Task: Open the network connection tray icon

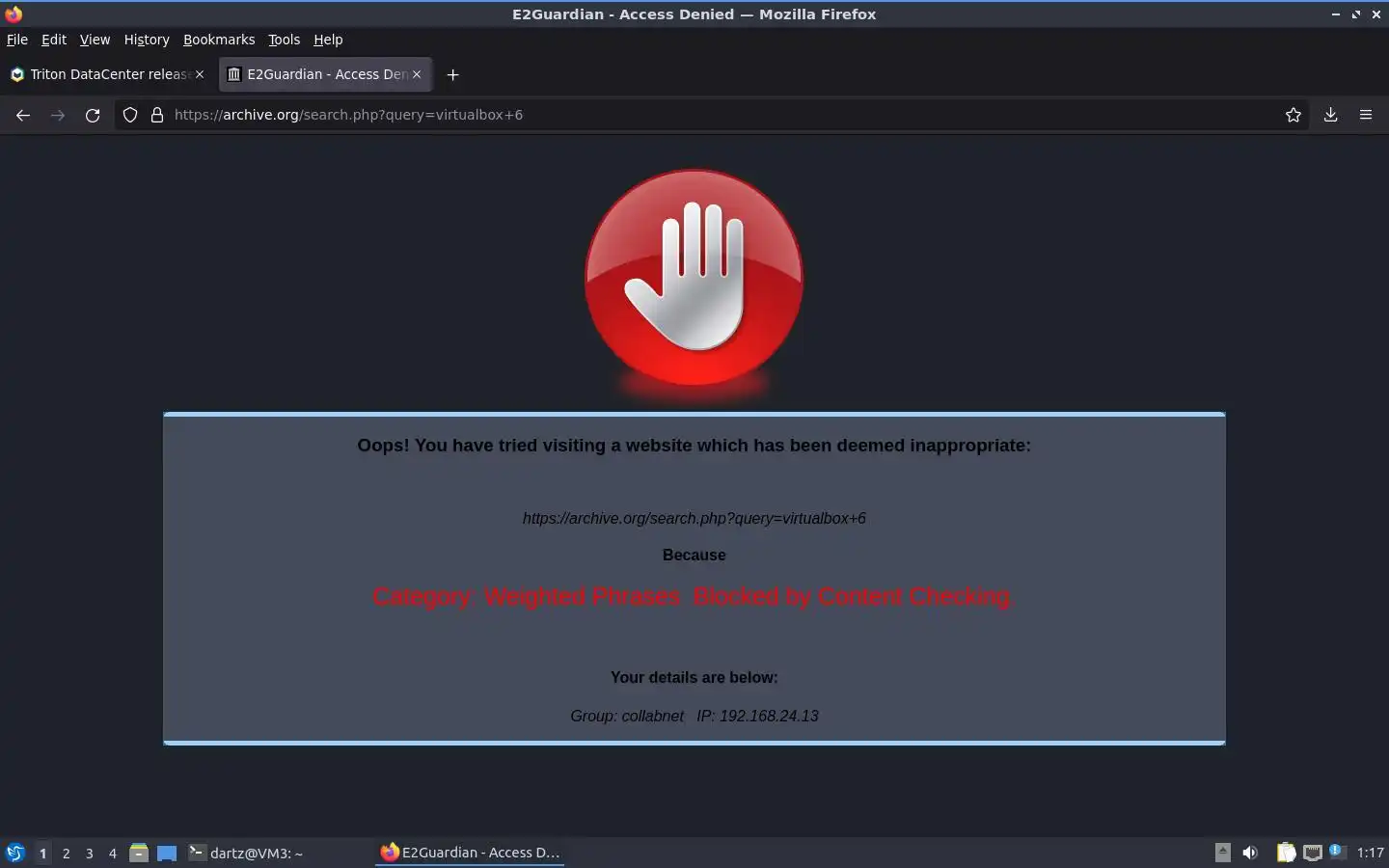Action: (x=1313, y=853)
